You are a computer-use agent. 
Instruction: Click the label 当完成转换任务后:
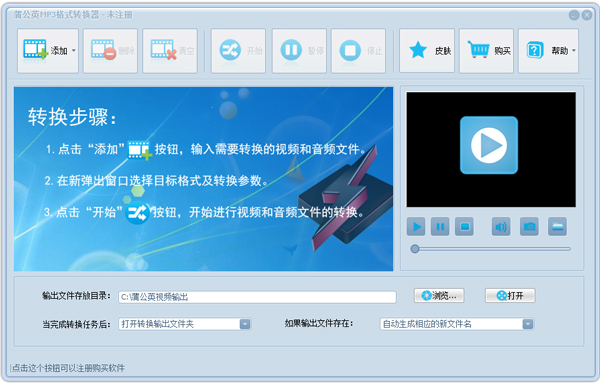coord(77,324)
